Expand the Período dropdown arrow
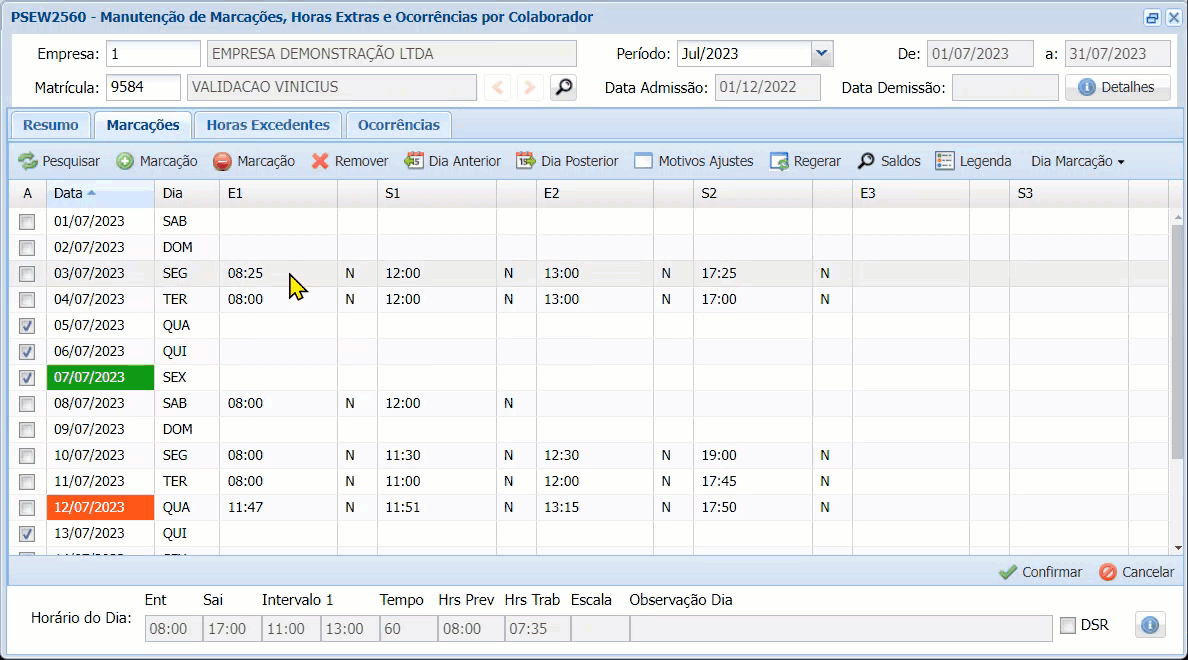Screen dimensions: 1188x660 pyautogui.click(x=821, y=54)
